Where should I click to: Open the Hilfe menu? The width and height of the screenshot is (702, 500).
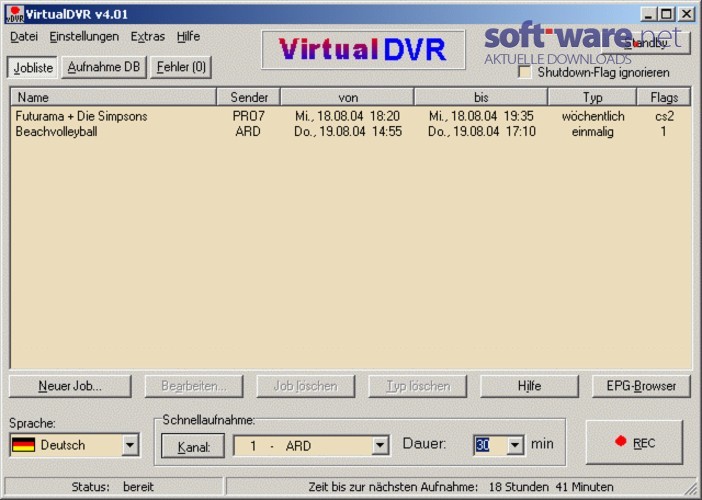188,37
